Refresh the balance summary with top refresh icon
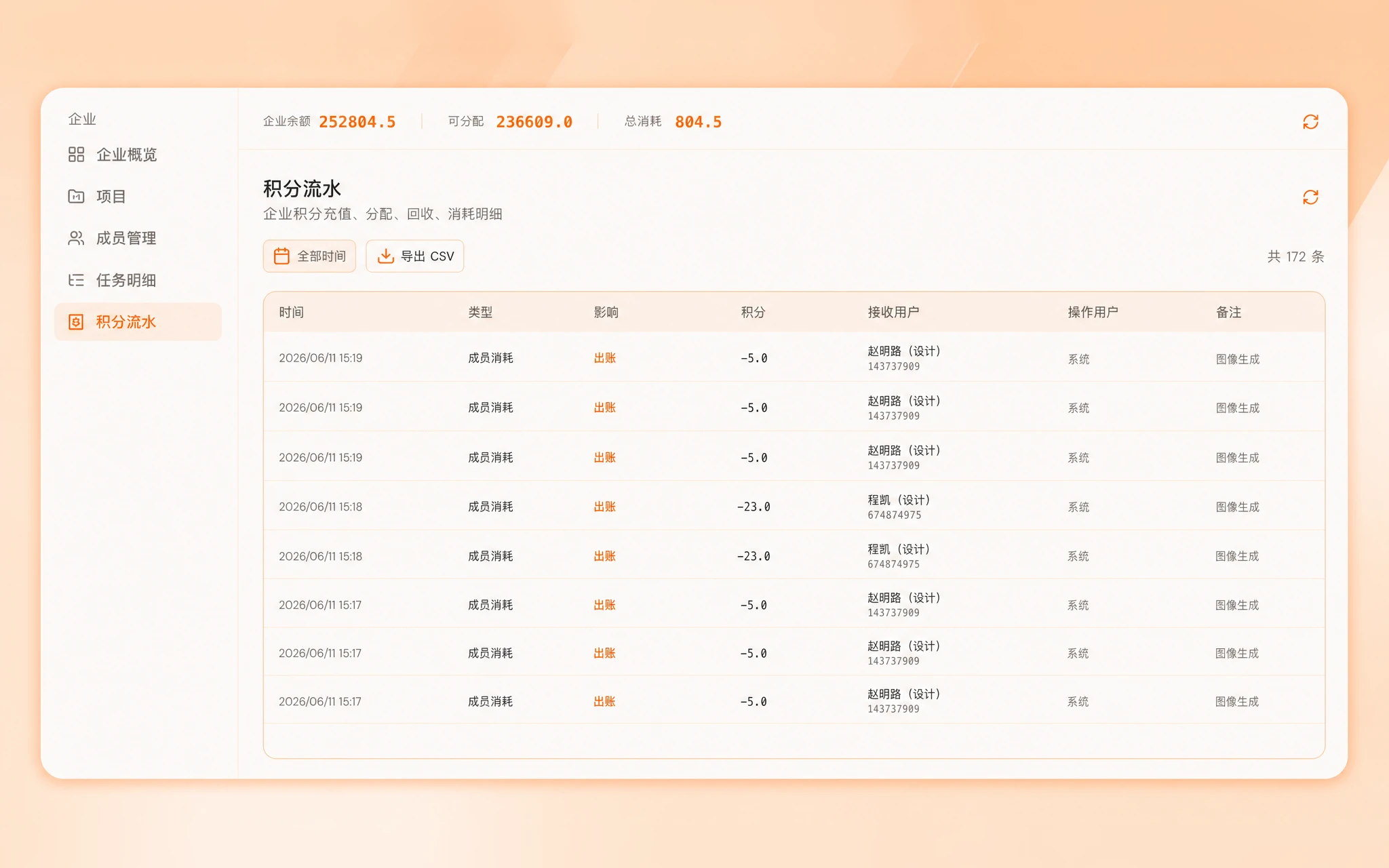 1310,122
